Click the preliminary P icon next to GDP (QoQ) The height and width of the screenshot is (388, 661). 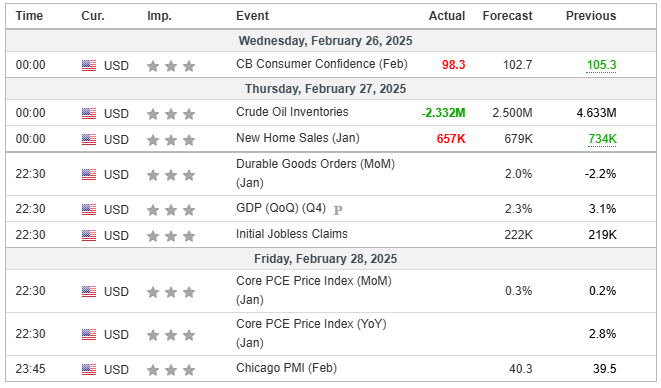click(x=338, y=210)
